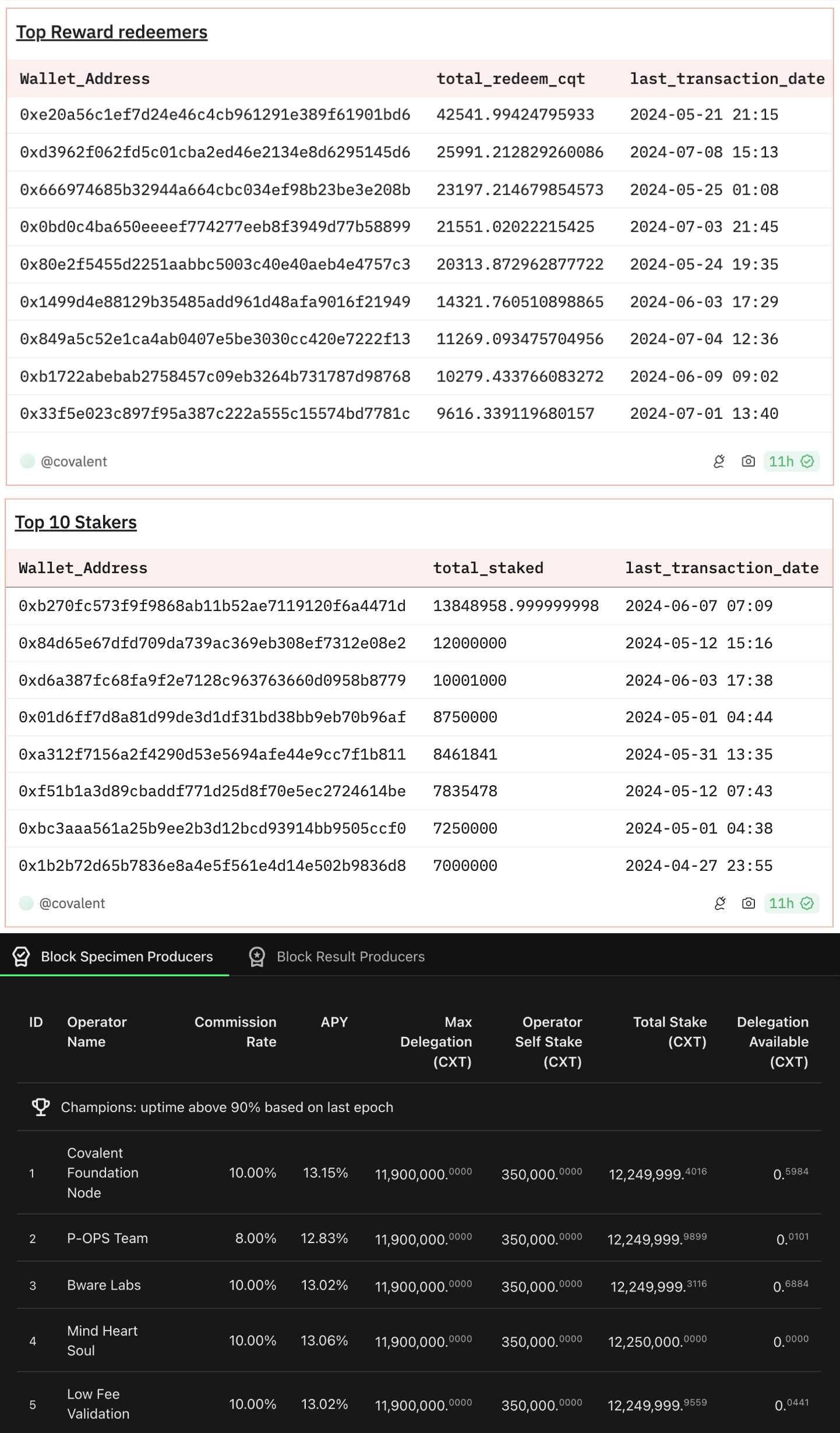Select wallet address 0xd3962f062fd5c01cba2ed46e2134e8d6295145d6
Image resolution: width=840 pixels, height=1433 pixels.
coord(215,152)
